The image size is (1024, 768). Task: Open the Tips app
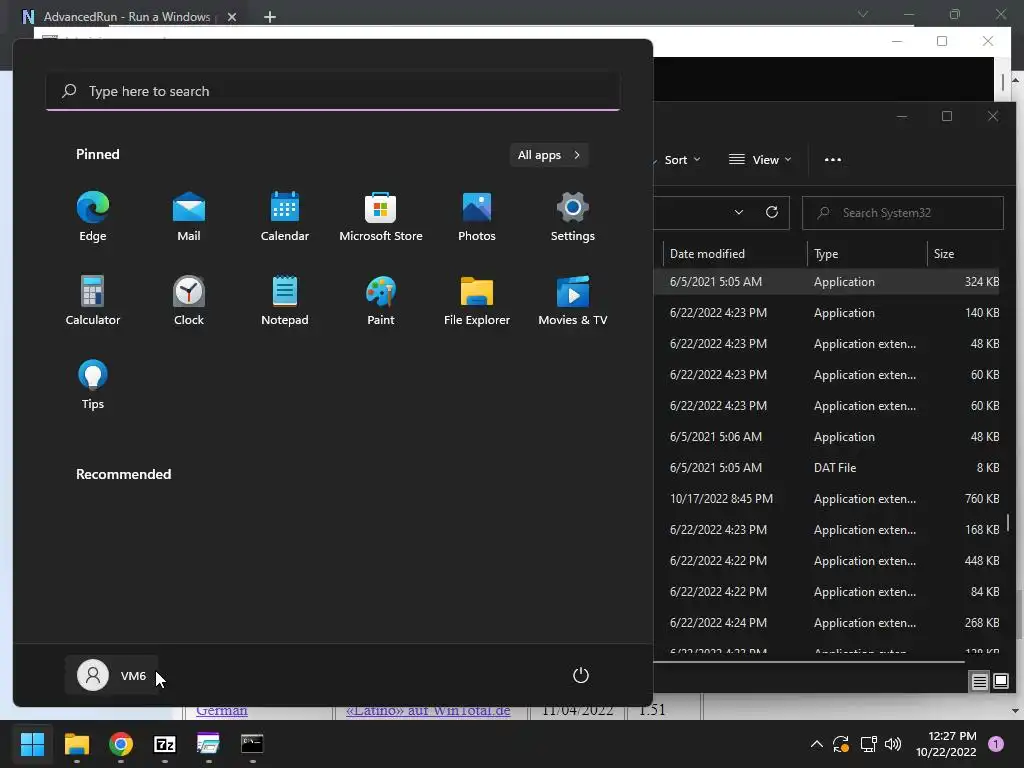tap(93, 385)
